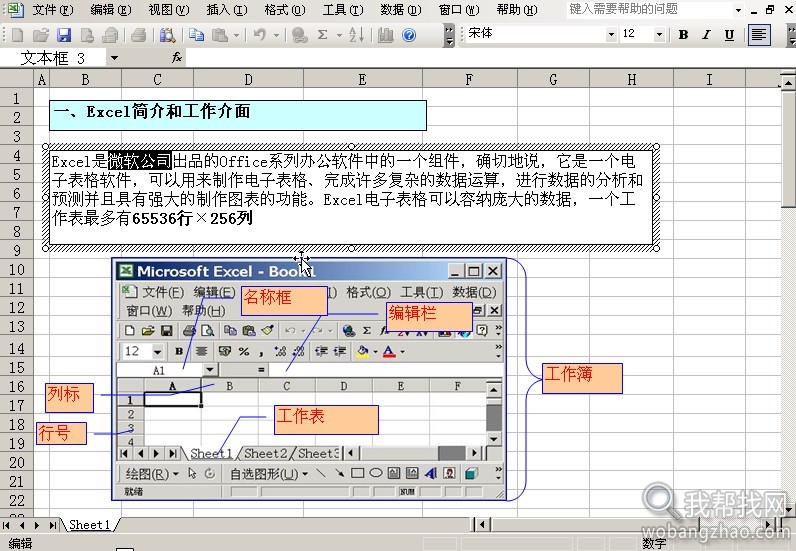This screenshot has height=551, width=796.
Task: Select the 行号 callout label
Action: [61, 433]
